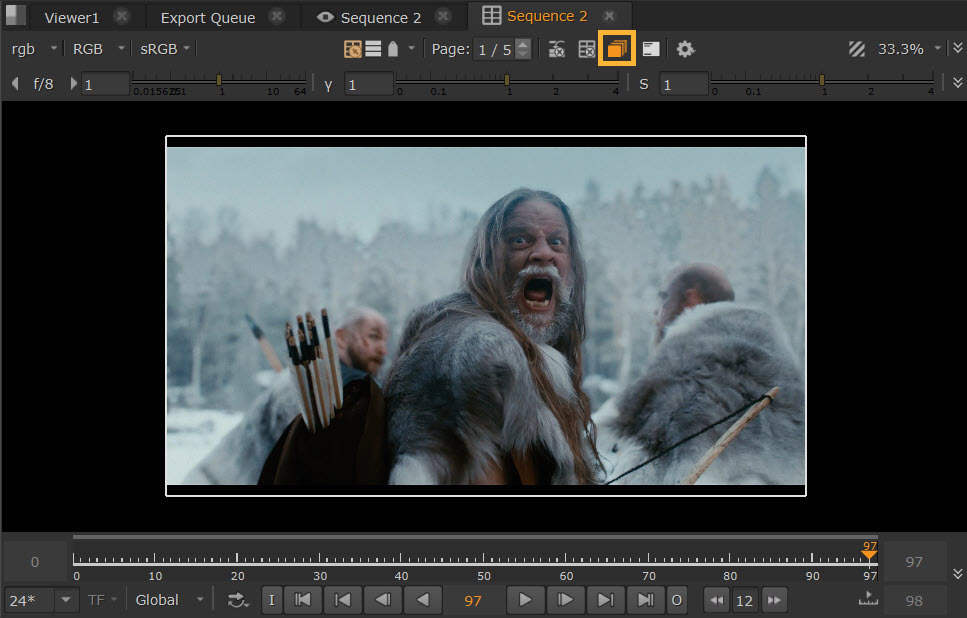Click the Page 1 / 5 field
This screenshot has height=618, width=967.
coord(495,49)
